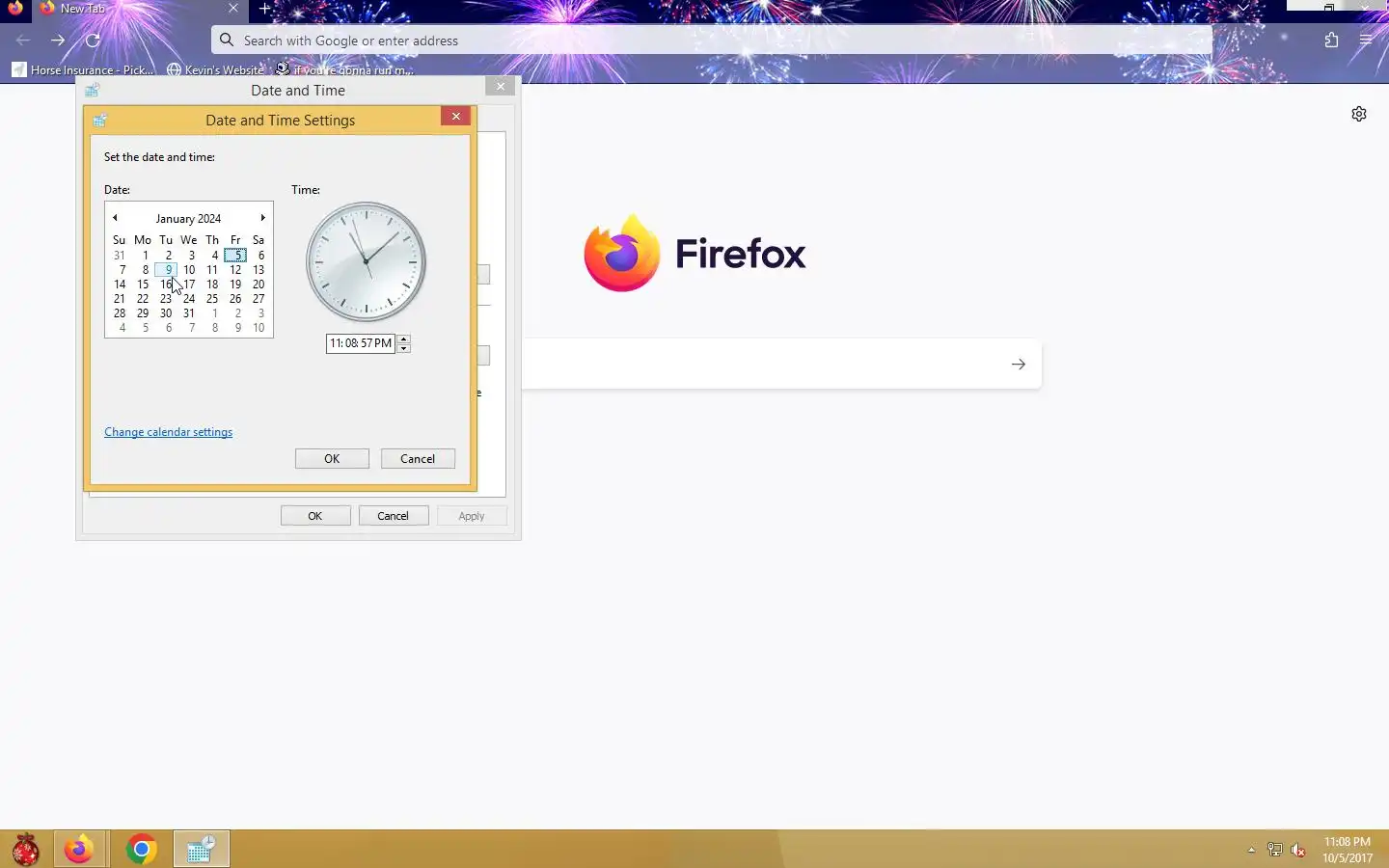
Task: Select January 31 in the calendar
Action: (x=190, y=313)
